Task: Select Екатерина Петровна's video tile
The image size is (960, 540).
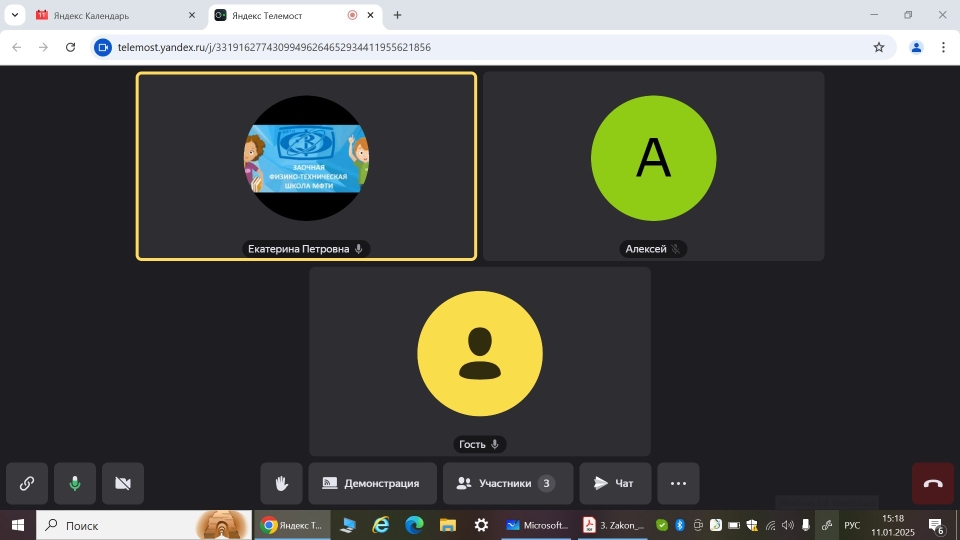Action: 306,166
